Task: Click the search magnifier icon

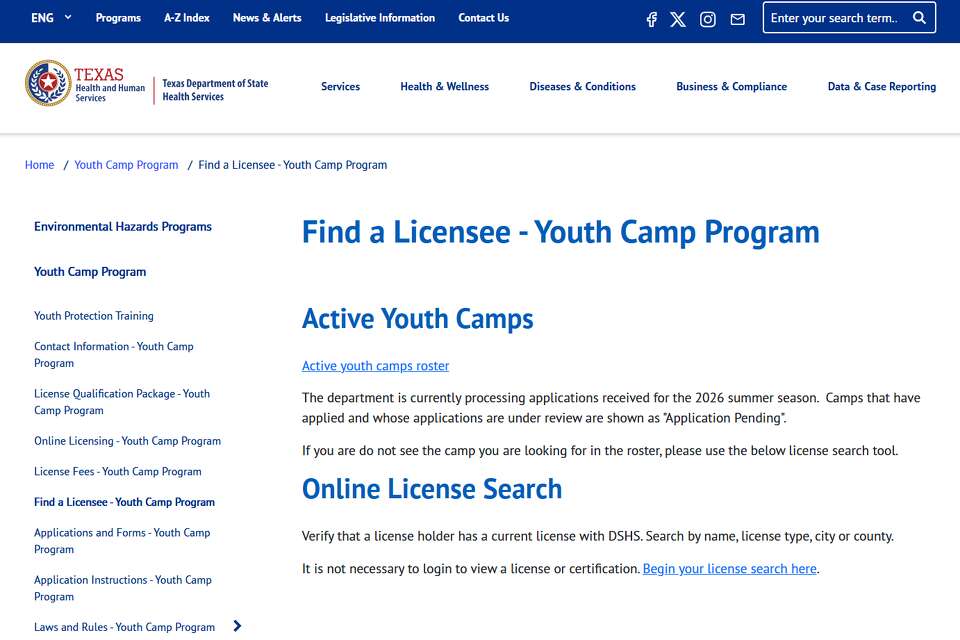Action: pos(919,18)
